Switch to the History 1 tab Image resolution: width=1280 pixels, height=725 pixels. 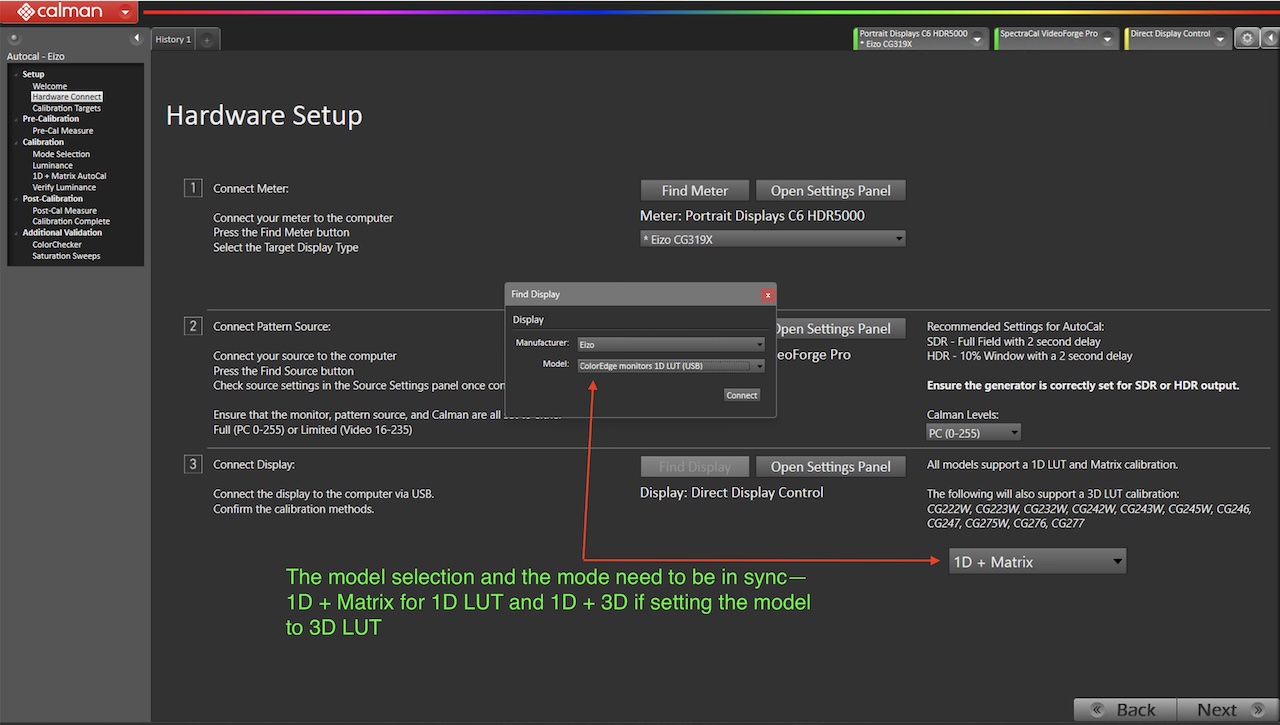point(173,39)
